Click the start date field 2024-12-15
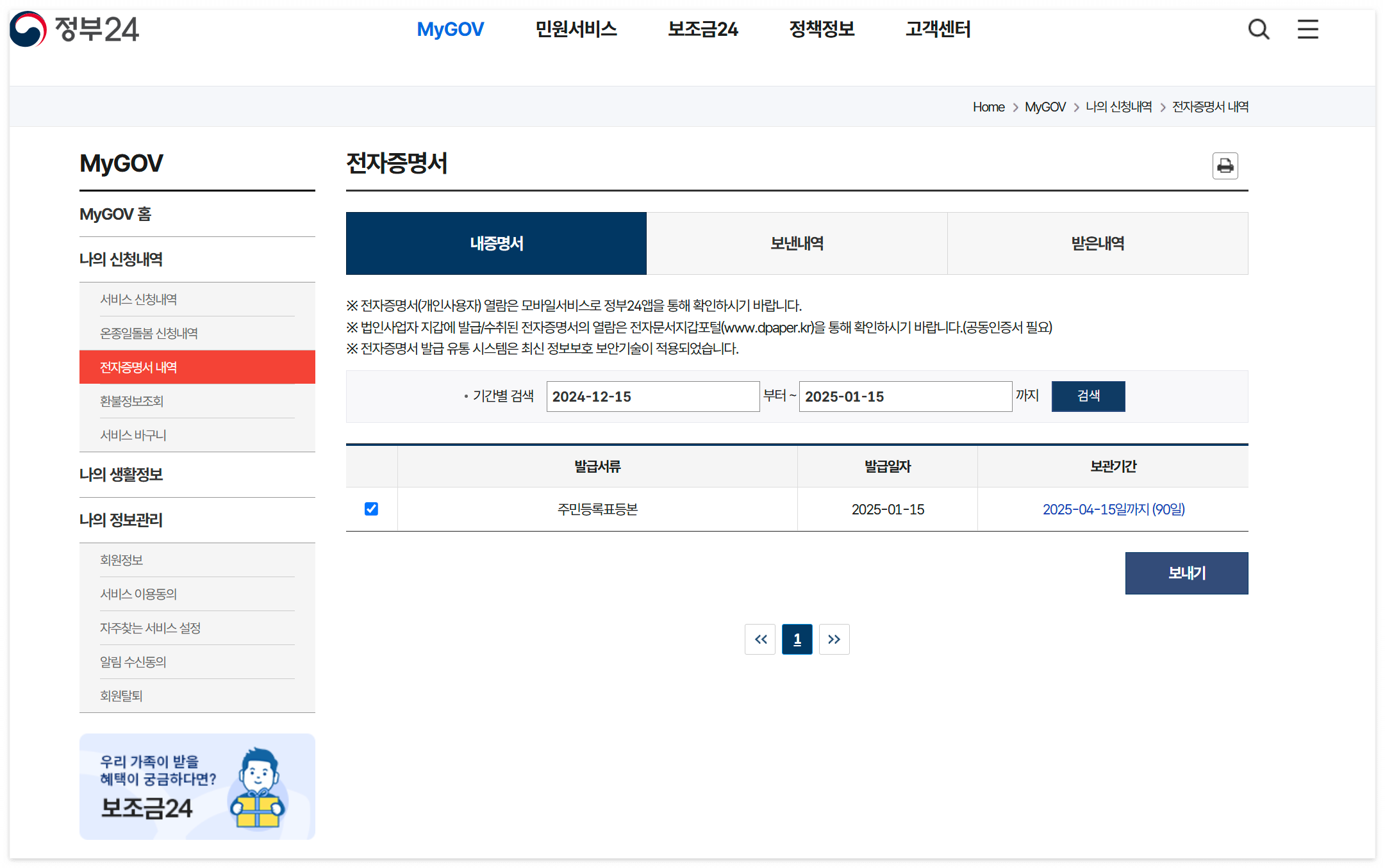The height and width of the screenshot is (868, 1385). coord(652,396)
